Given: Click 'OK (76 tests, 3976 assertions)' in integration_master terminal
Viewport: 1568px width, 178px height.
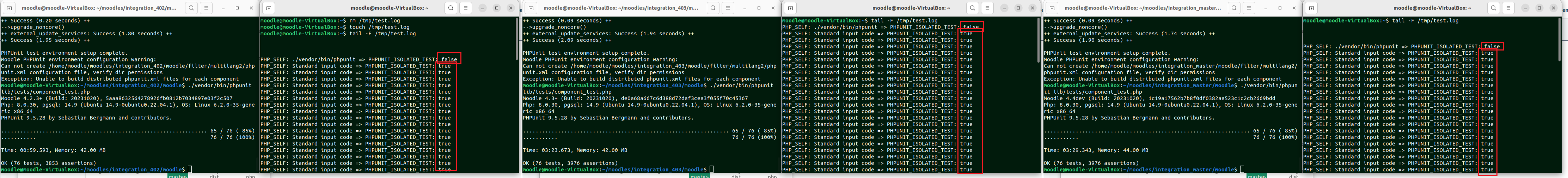Looking at the screenshot, I should point(1091,163).
